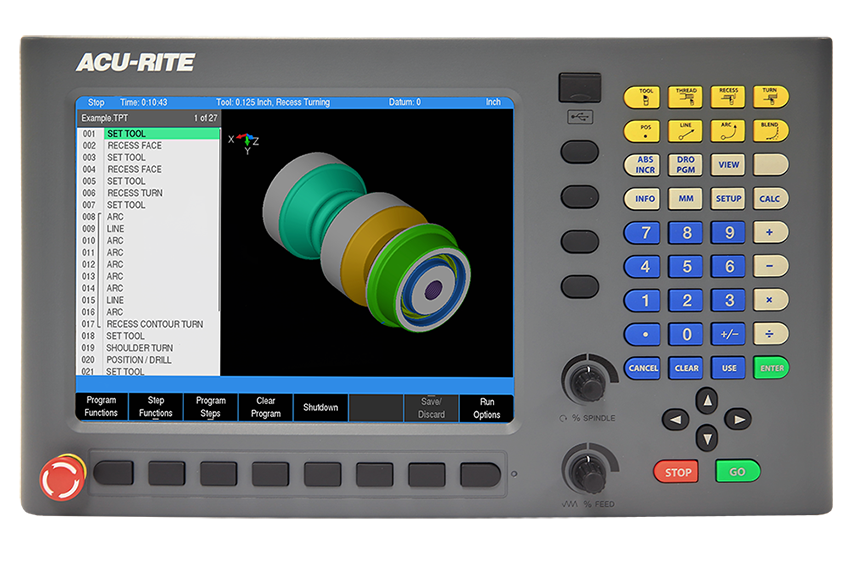Switch display with DRO/PGM key
Image resolution: width=850 pixels, height=567 pixels.
(x=686, y=165)
